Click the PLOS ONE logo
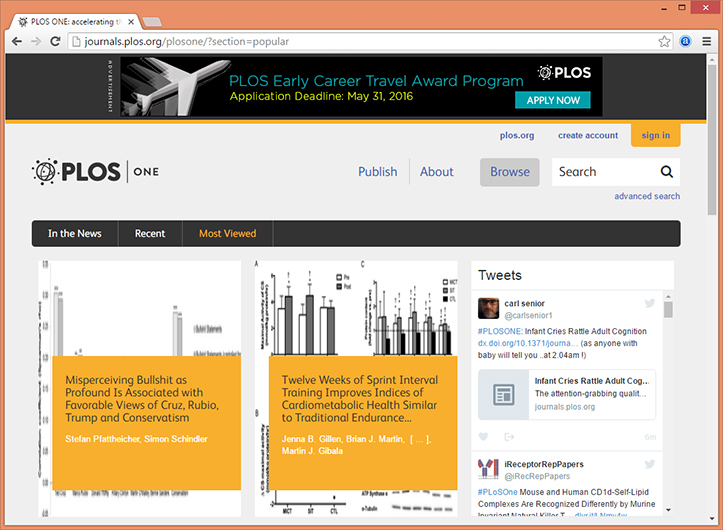This screenshot has width=723, height=530. point(95,172)
